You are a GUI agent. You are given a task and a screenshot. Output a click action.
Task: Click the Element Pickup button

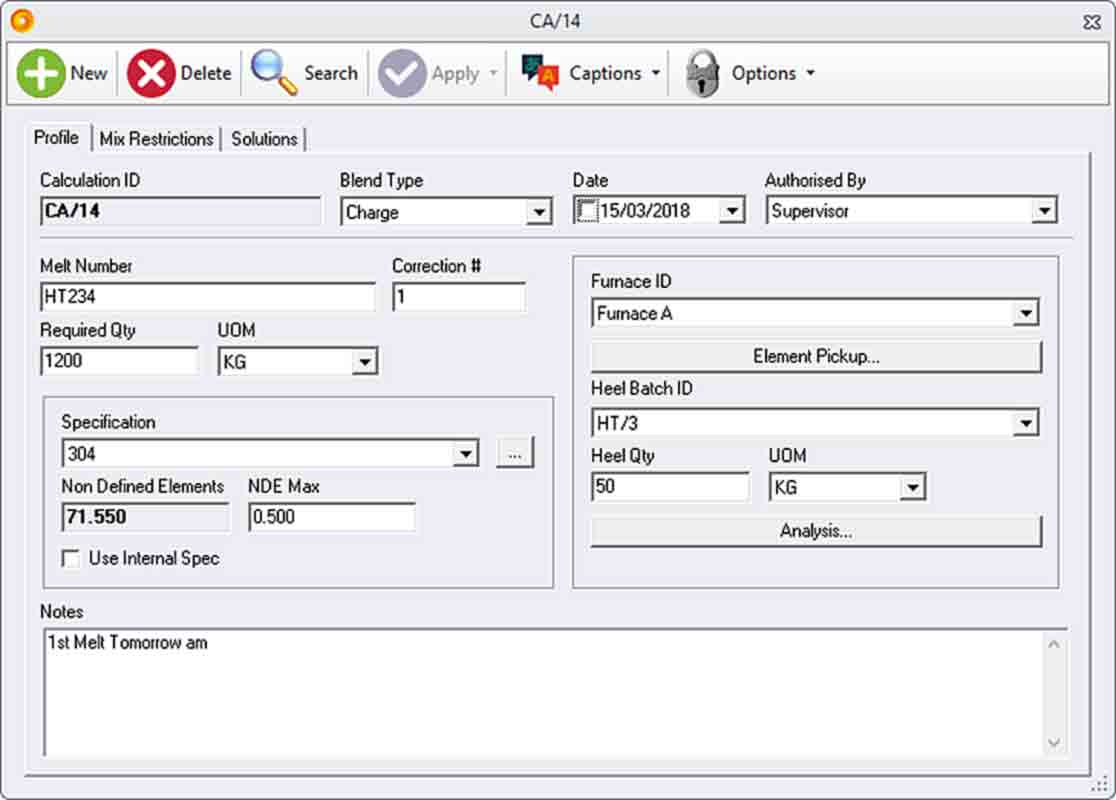tap(814, 356)
